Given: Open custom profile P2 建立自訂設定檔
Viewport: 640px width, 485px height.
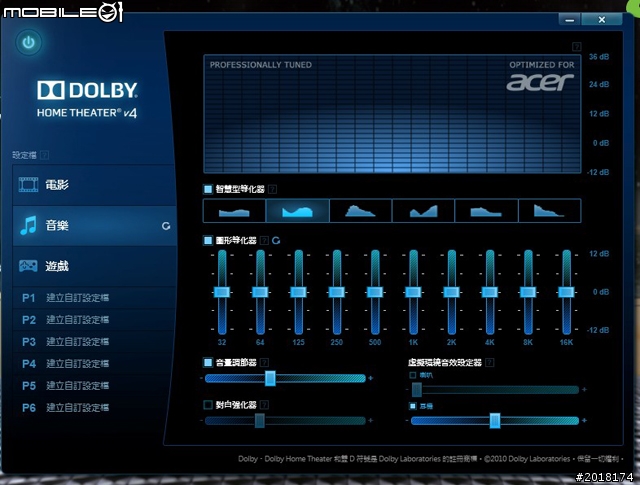Looking at the screenshot, I should coord(94,320).
